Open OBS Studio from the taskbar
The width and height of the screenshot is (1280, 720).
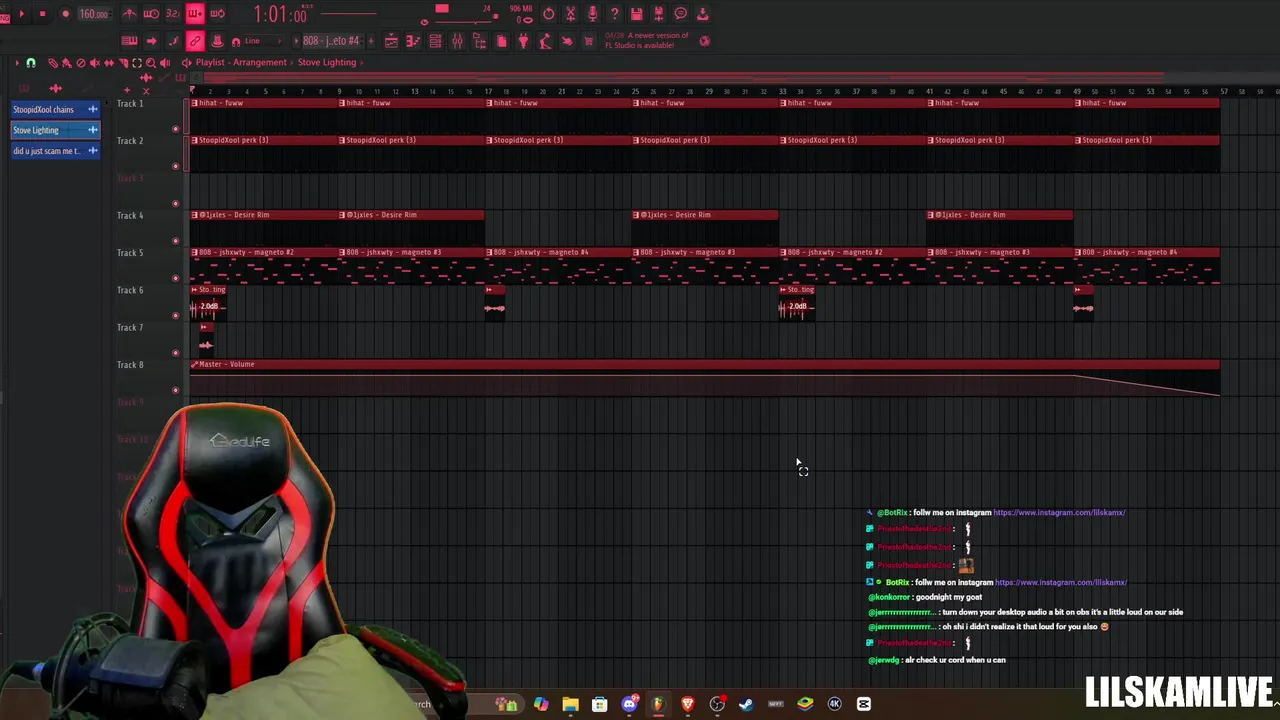(717, 704)
